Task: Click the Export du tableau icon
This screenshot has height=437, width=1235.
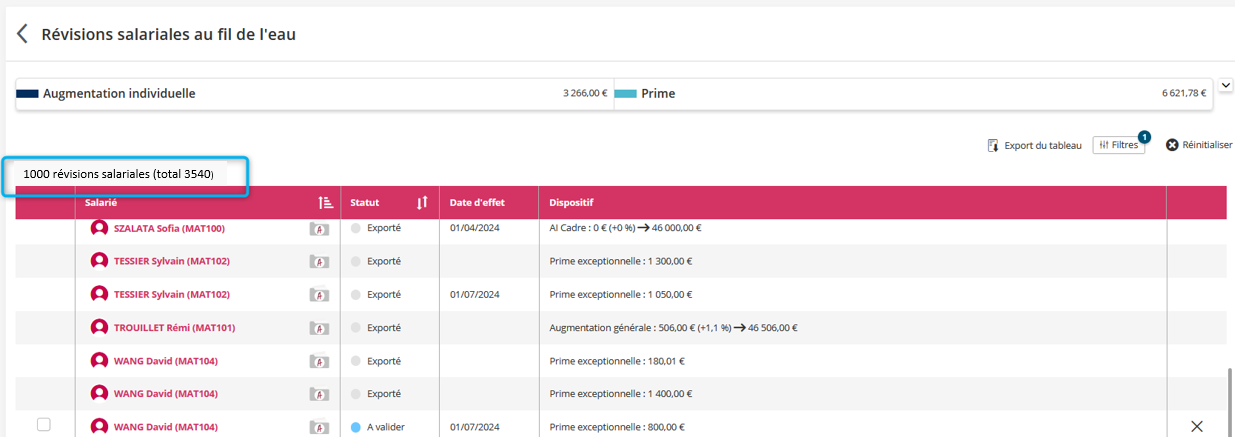Action: pyautogui.click(x=993, y=145)
